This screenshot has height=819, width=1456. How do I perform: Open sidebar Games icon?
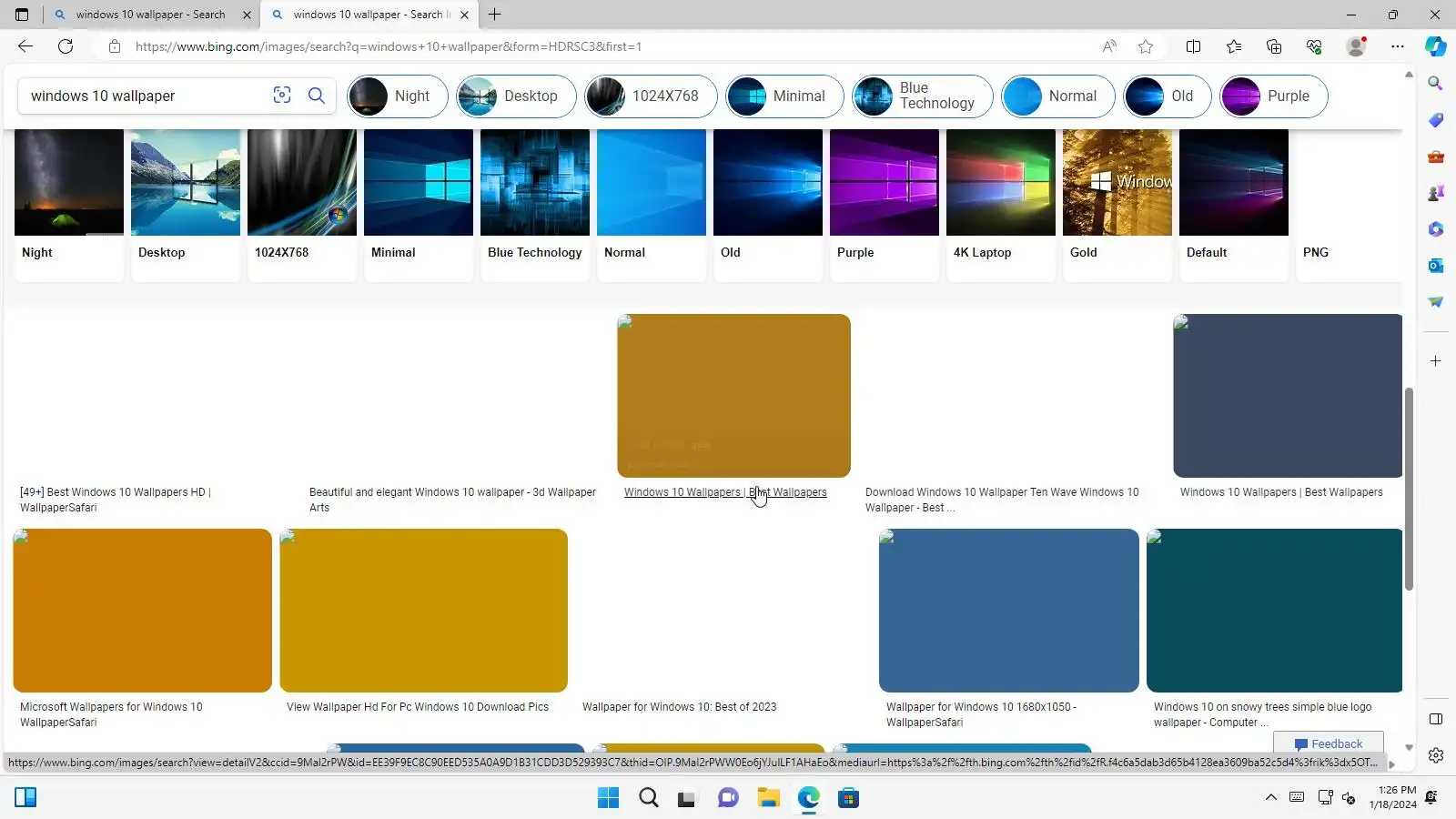pyautogui.click(x=1436, y=193)
